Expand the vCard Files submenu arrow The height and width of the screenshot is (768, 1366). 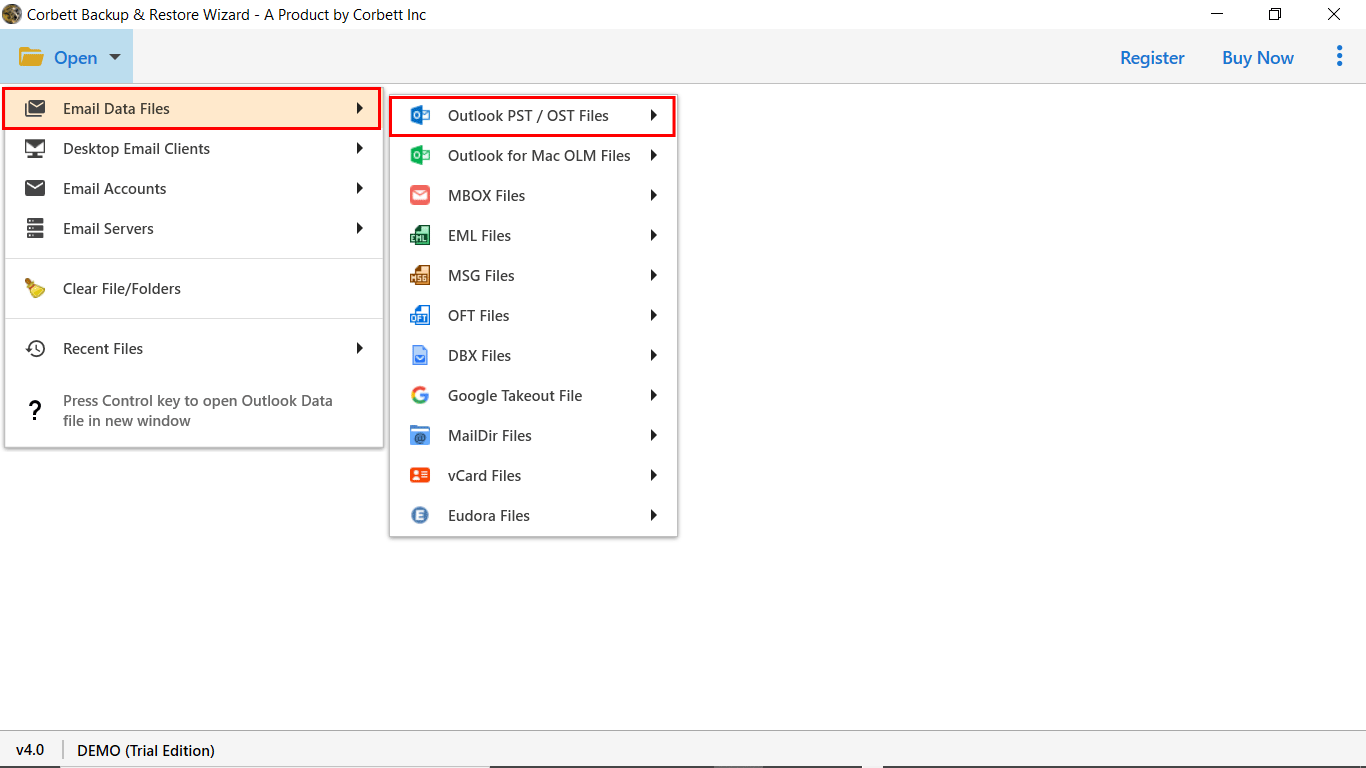(x=653, y=475)
